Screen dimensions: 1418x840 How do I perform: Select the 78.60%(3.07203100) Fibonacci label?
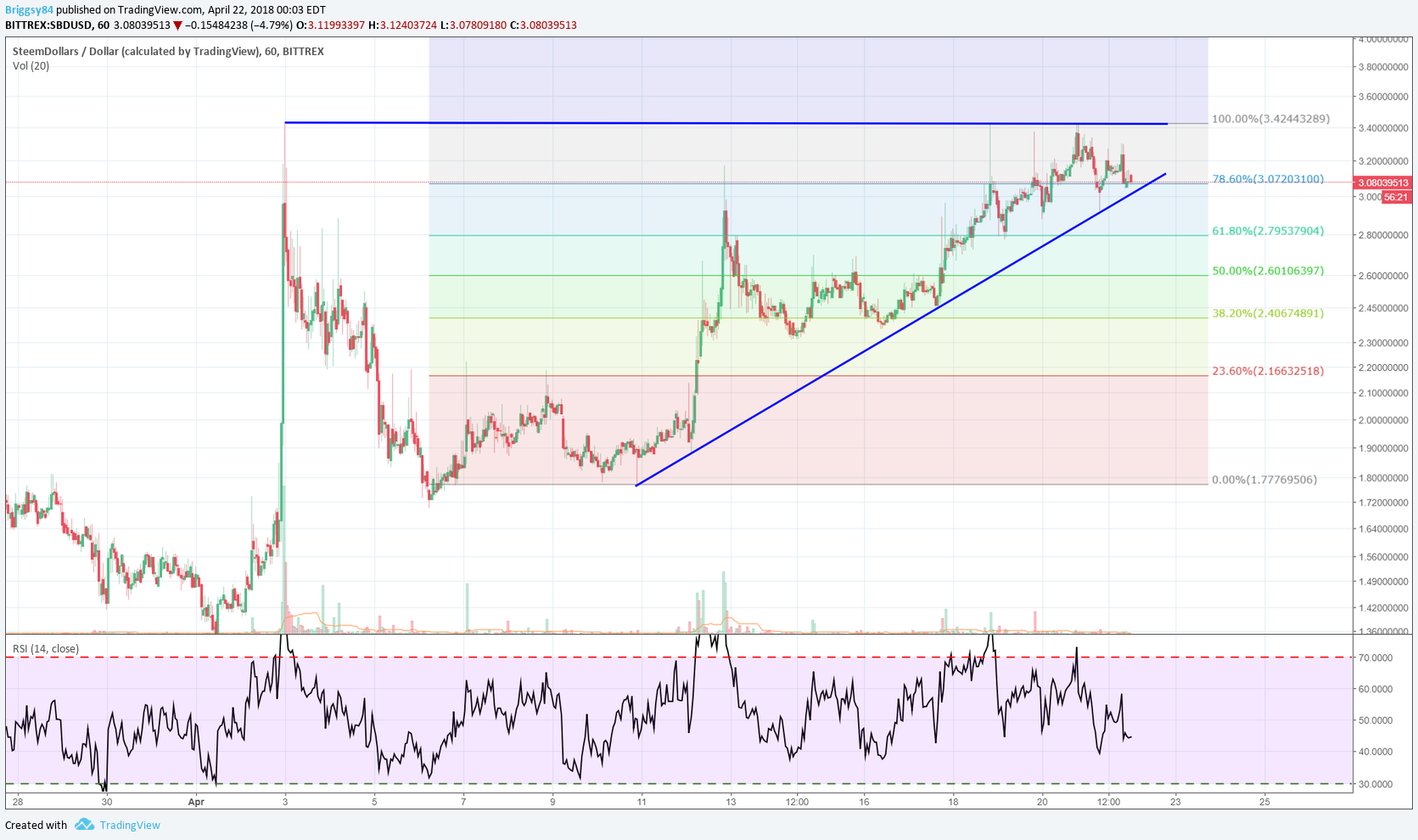(x=1268, y=179)
